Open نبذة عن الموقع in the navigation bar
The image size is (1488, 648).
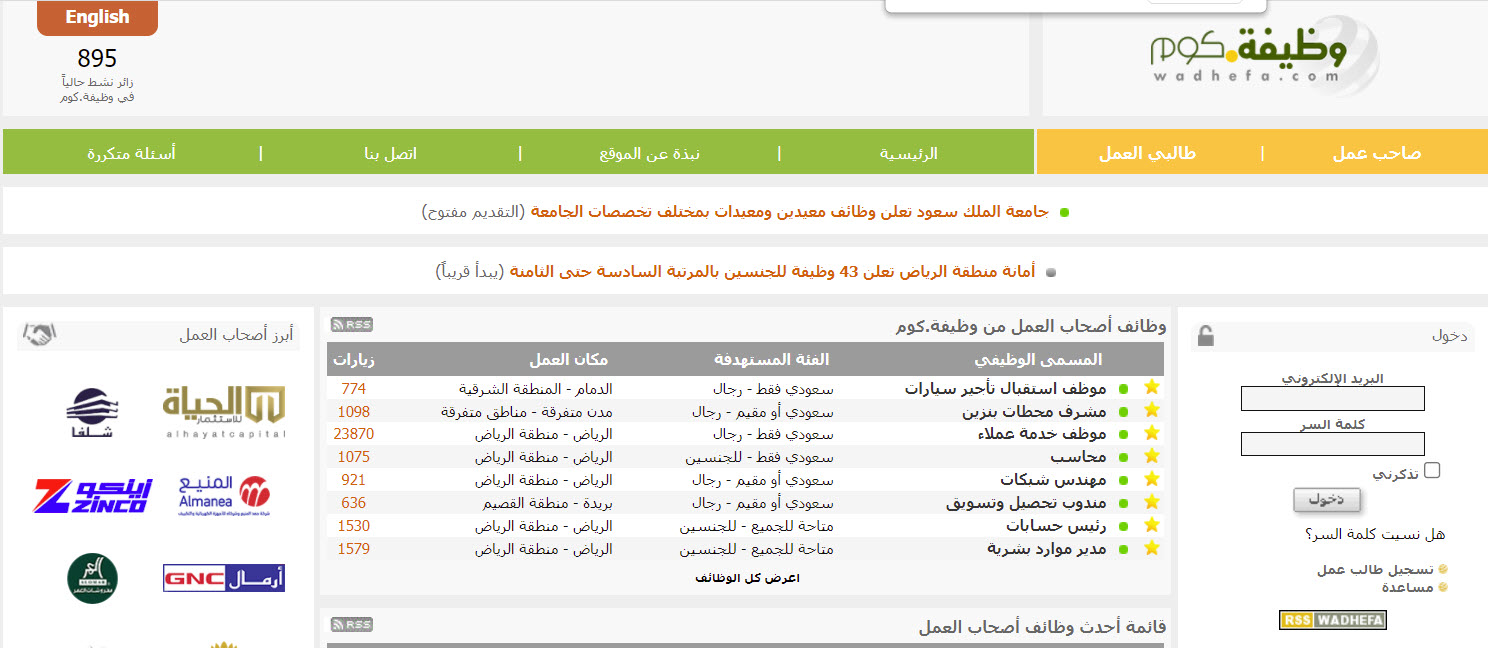coord(649,153)
